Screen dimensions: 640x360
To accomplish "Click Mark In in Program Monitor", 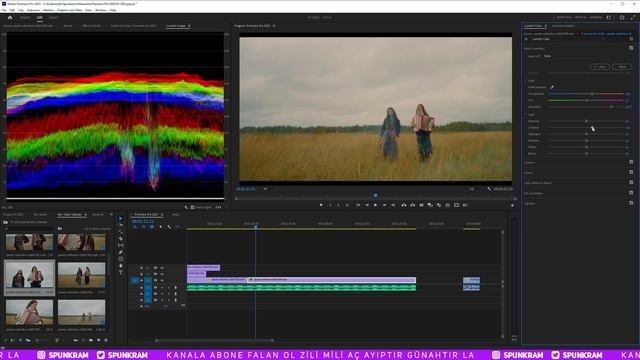I will (x=330, y=205).
